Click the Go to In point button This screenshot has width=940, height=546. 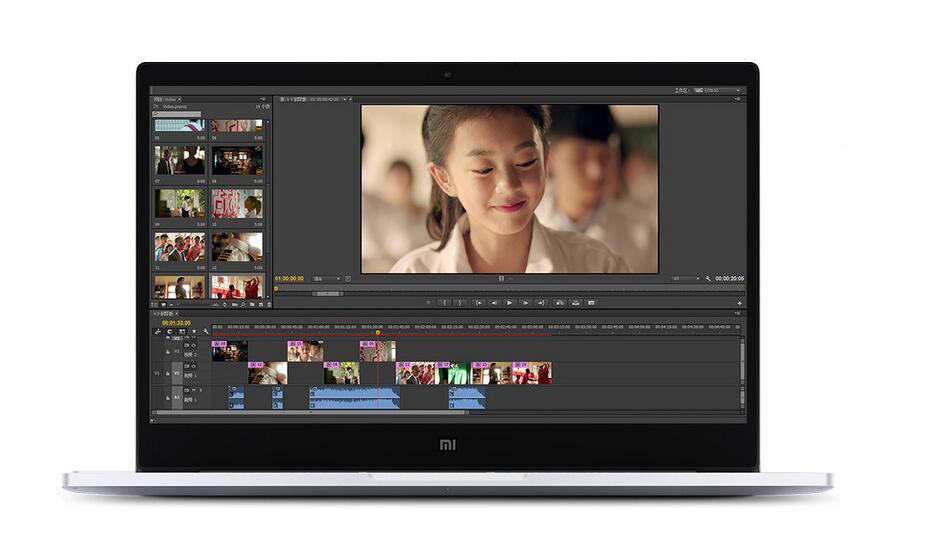click(x=479, y=302)
